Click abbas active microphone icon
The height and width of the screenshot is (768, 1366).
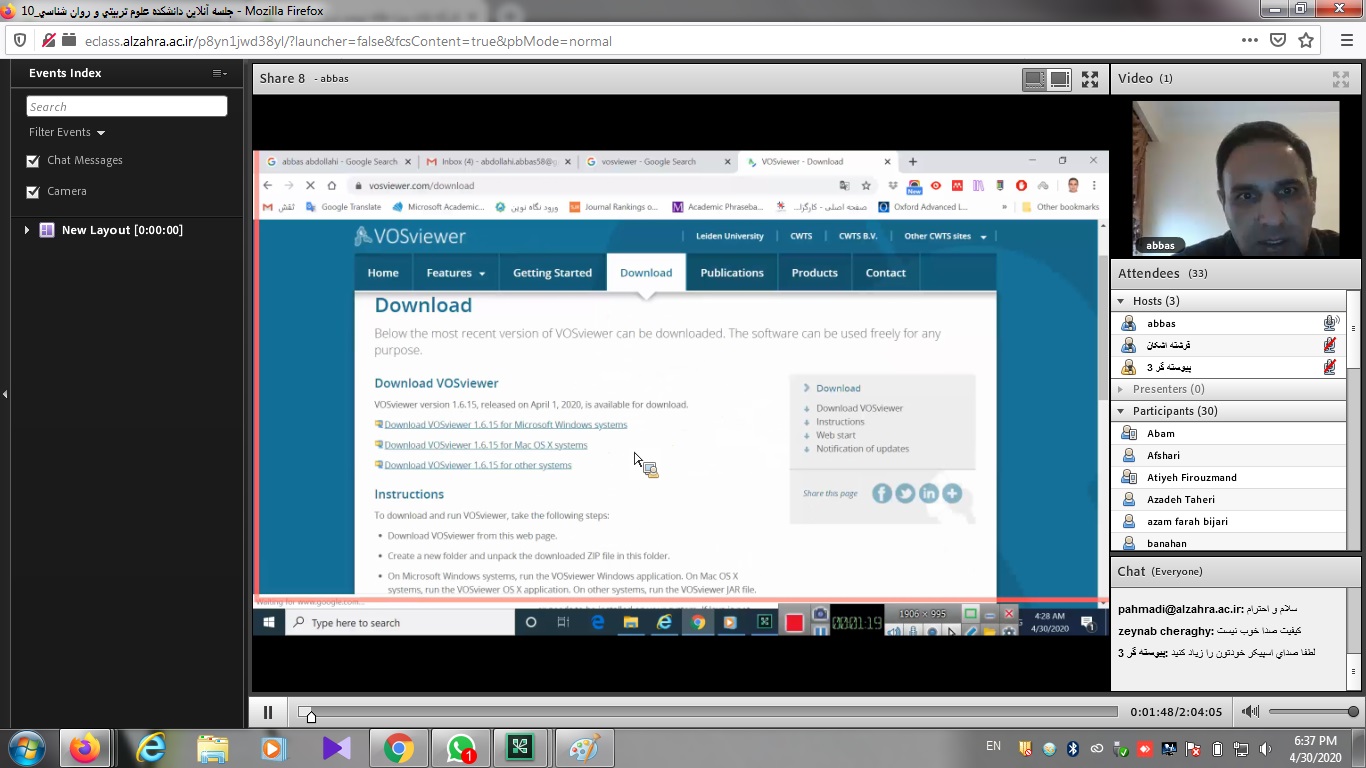1331,323
